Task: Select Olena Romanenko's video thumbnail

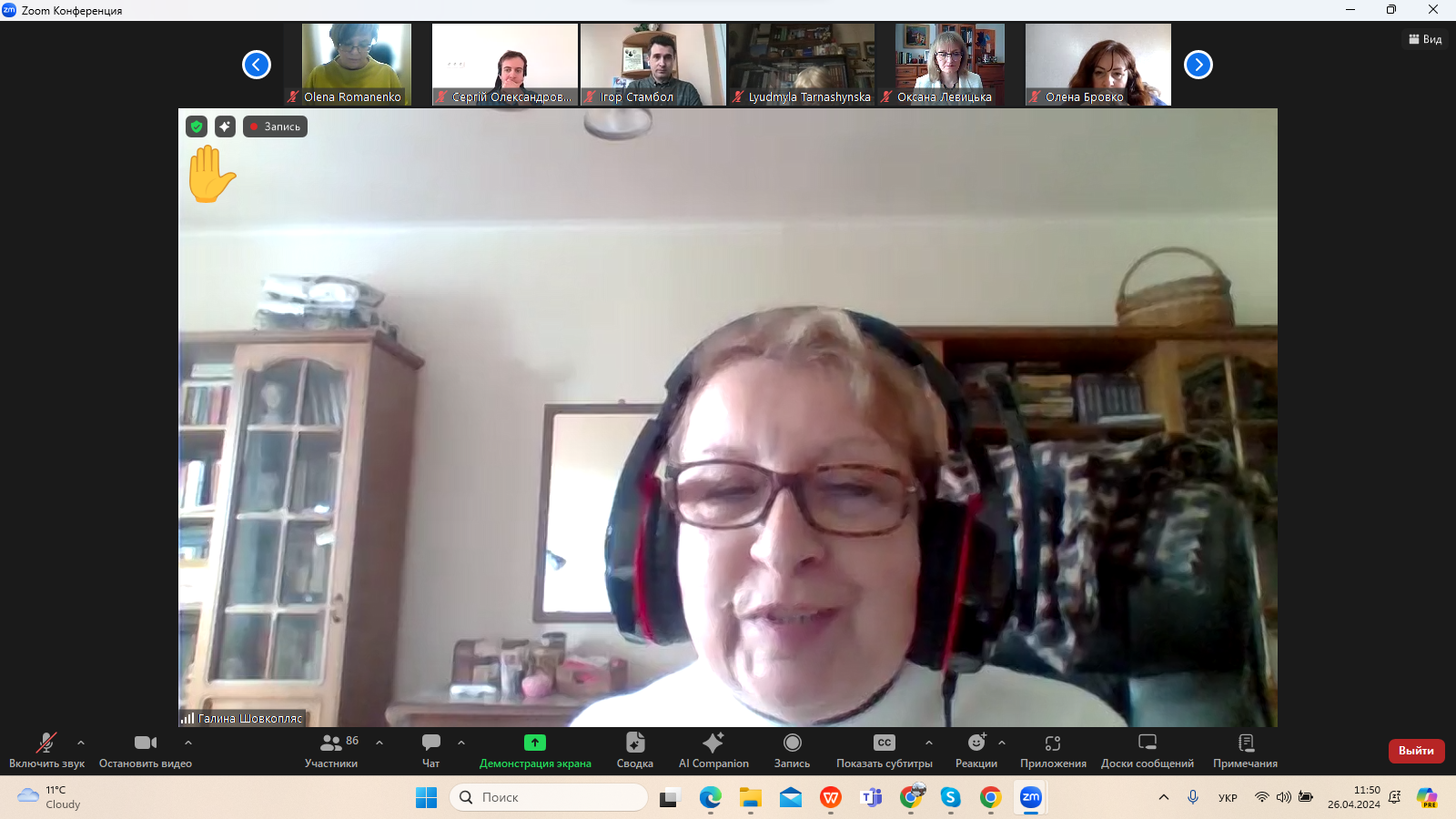Action: pos(357,64)
